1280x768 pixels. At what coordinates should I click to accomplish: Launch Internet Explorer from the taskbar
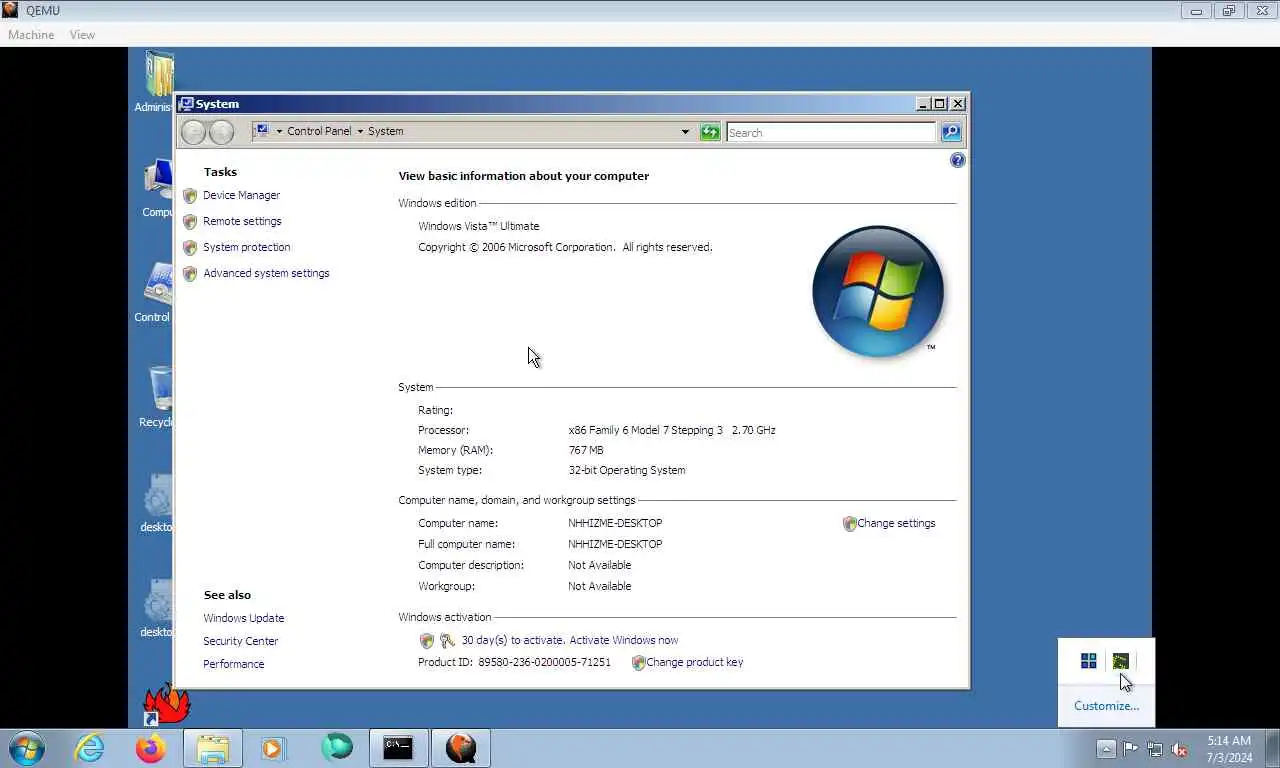coord(90,748)
